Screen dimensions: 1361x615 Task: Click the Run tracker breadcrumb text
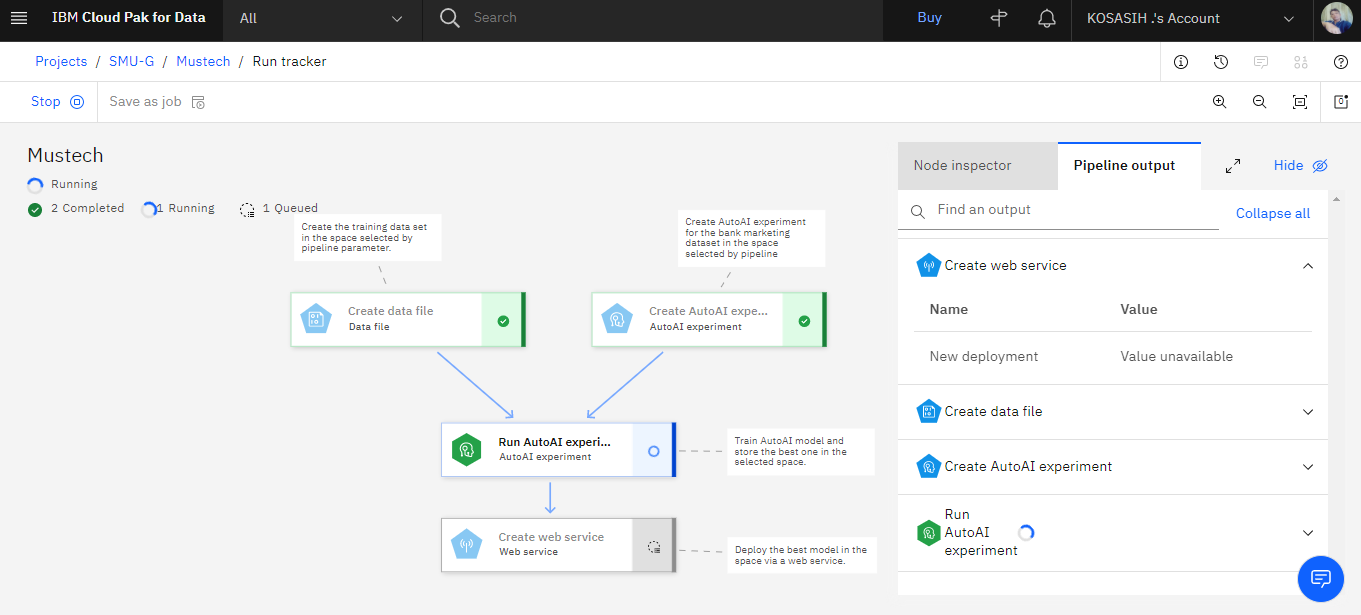click(289, 61)
